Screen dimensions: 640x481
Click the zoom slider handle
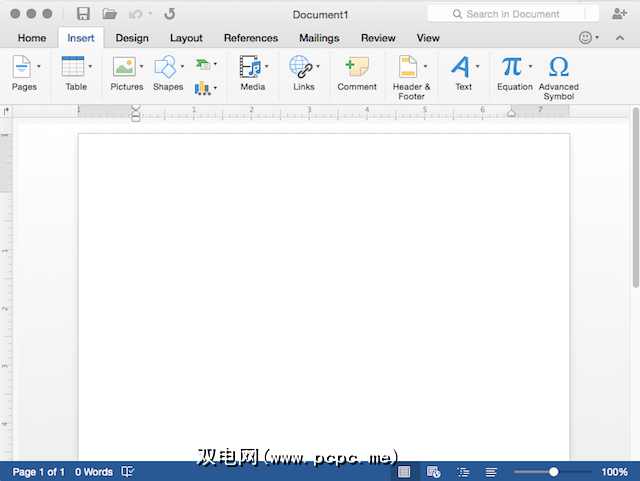(554, 472)
